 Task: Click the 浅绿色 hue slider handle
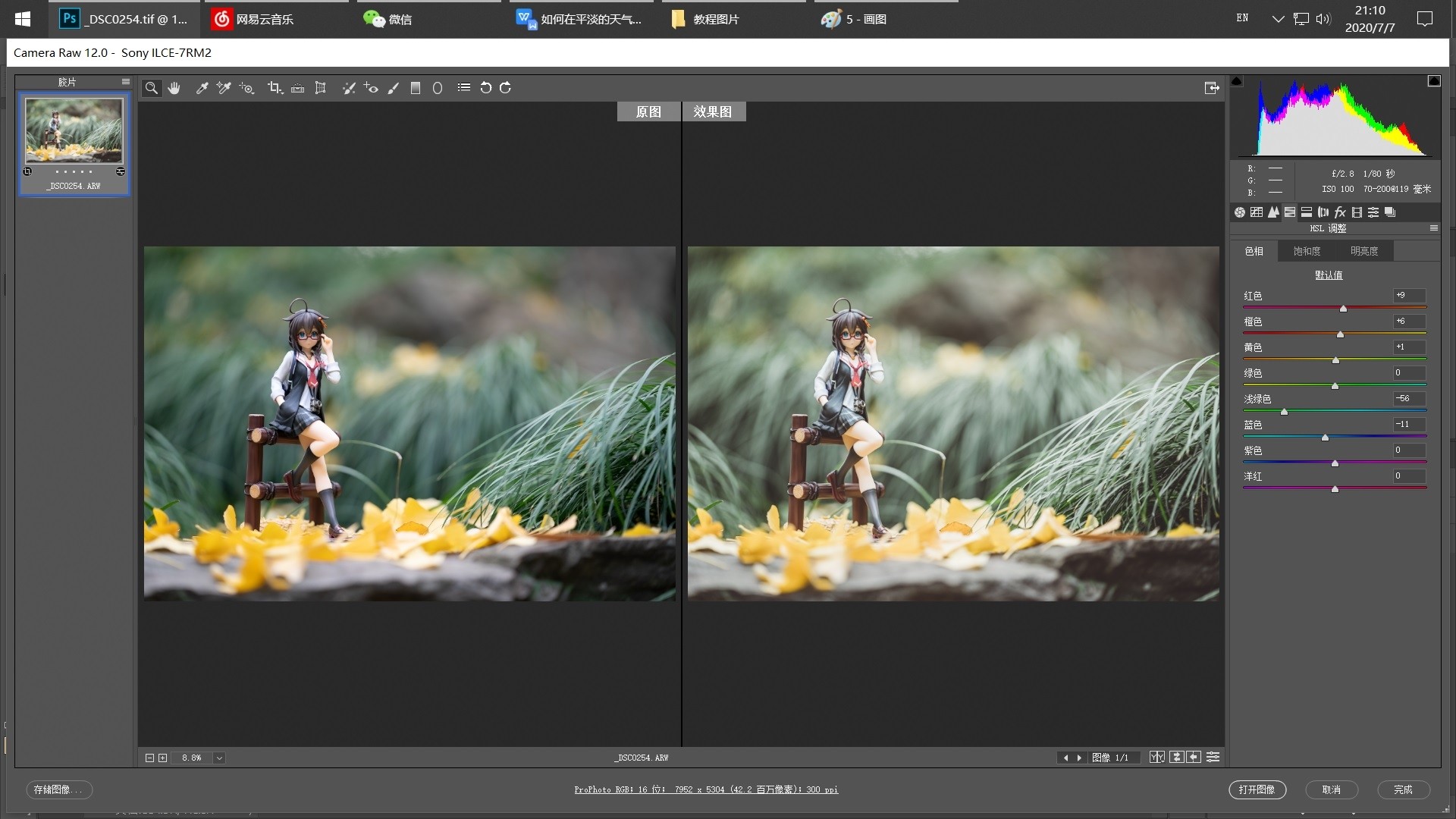point(1284,412)
